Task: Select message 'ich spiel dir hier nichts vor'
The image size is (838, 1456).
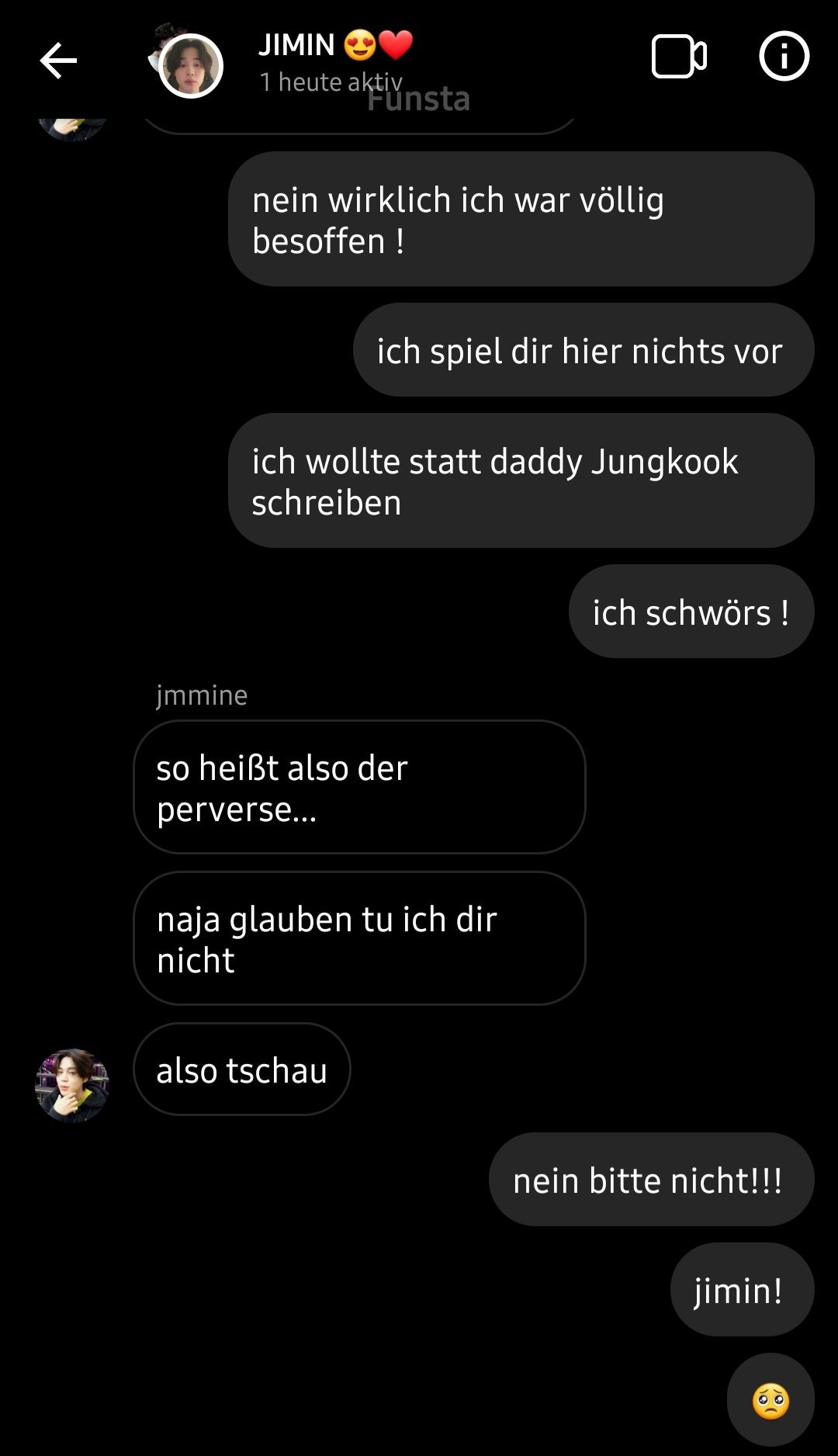Action: point(583,351)
